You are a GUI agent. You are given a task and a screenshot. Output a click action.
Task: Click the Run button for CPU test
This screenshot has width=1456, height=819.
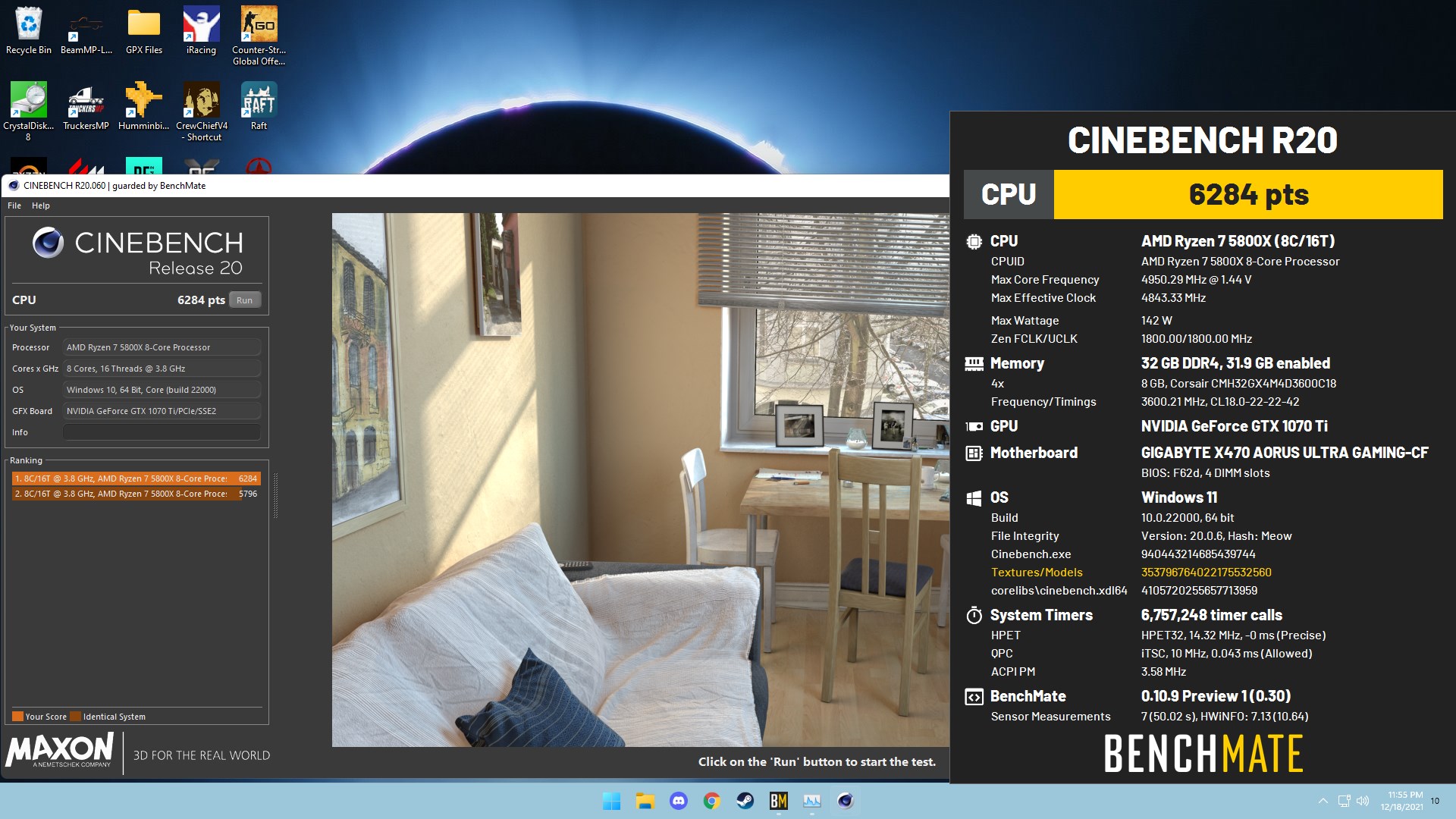(244, 300)
